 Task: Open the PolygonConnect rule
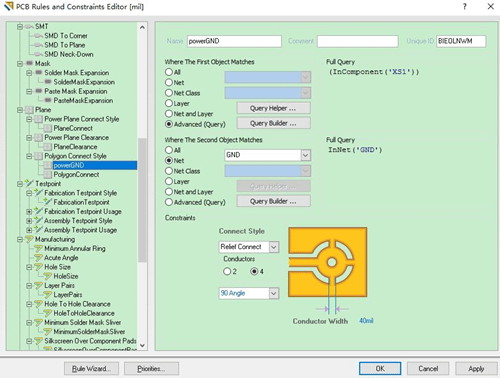coord(76,175)
